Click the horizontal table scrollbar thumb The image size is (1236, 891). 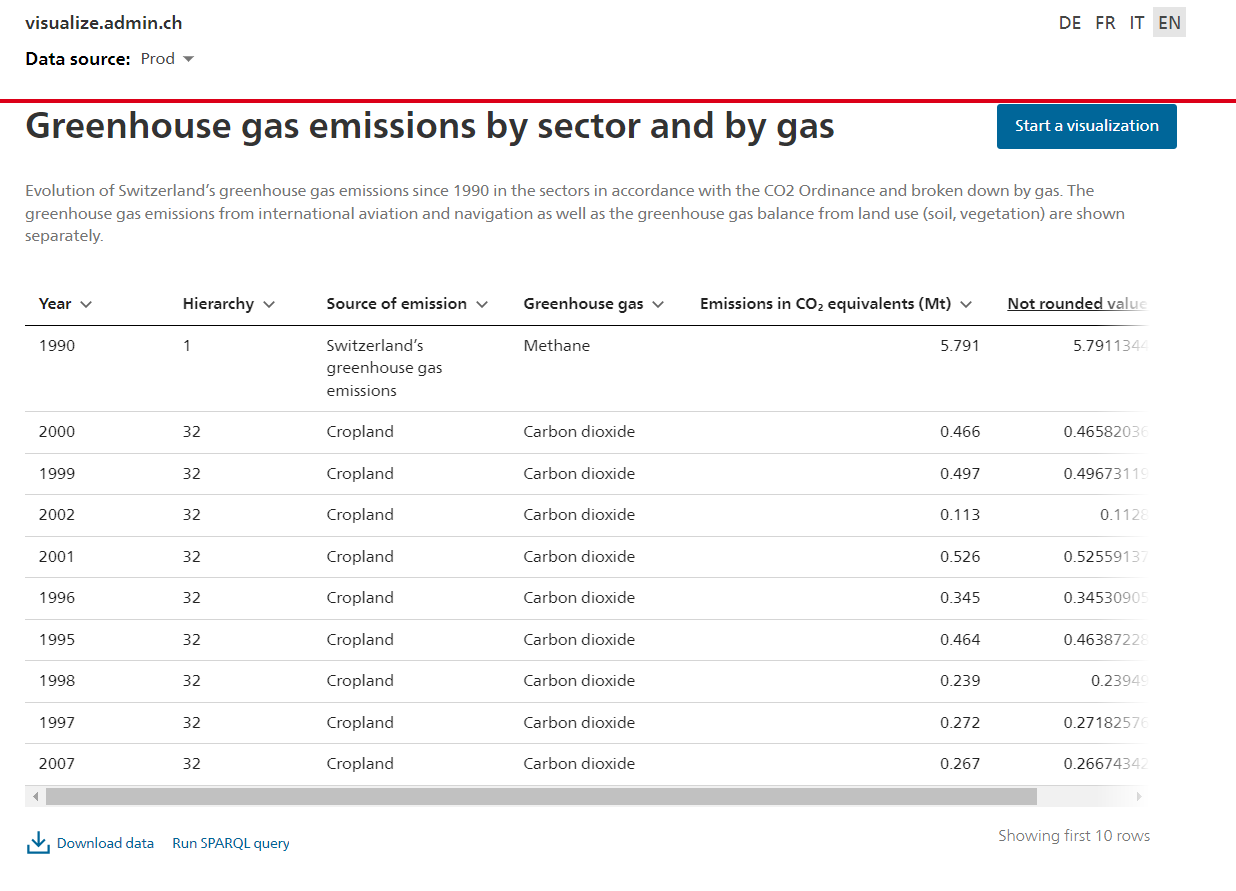[x=541, y=797]
